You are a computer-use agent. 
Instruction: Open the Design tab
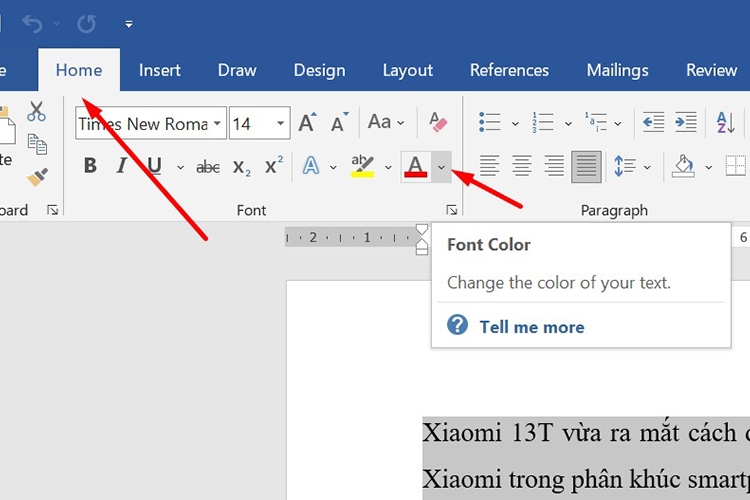320,70
